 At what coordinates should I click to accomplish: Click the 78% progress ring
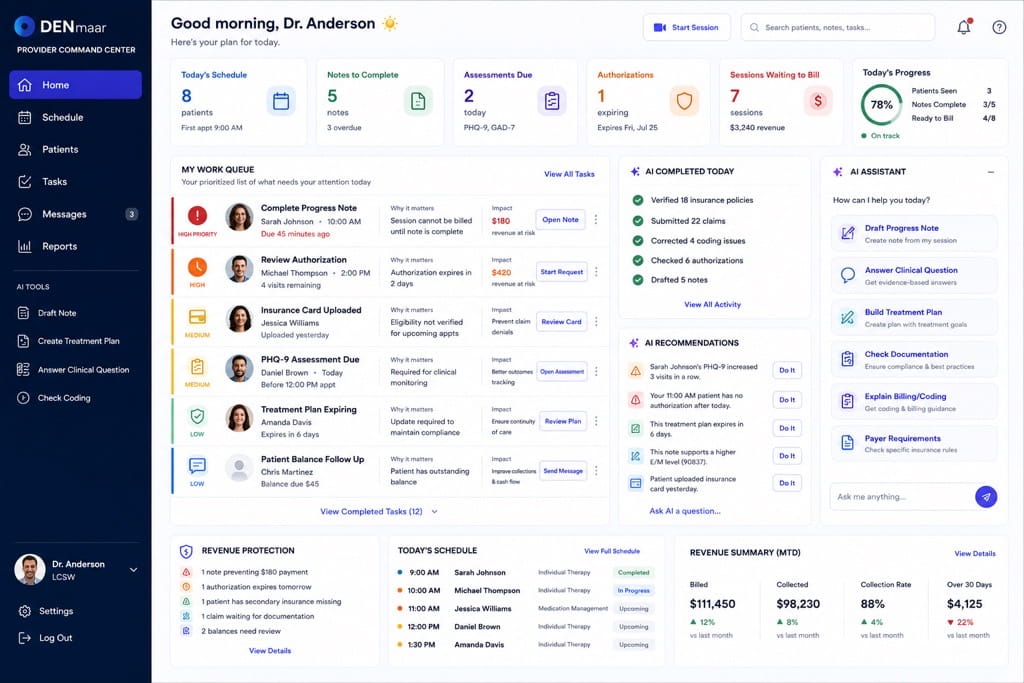tap(881, 104)
